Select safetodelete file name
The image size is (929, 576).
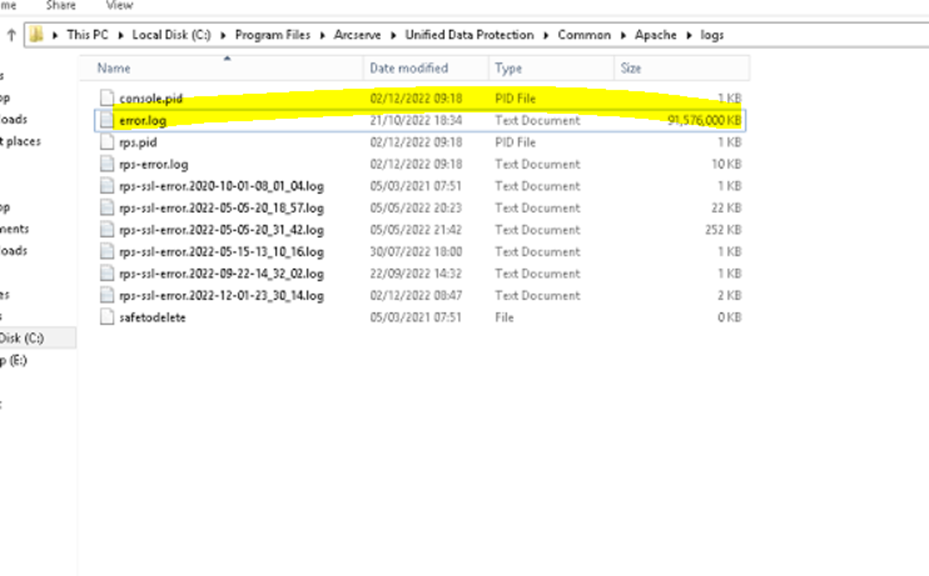click(x=152, y=318)
